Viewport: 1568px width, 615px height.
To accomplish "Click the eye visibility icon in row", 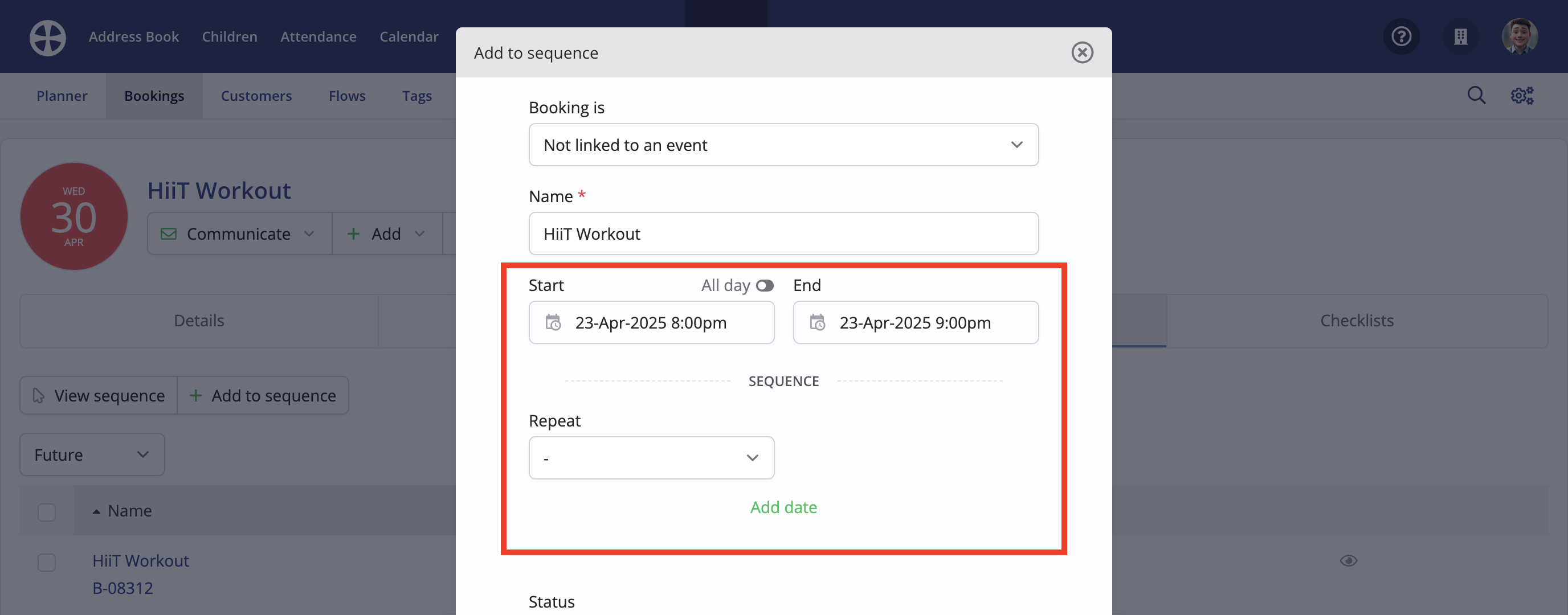I will [x=1348, y=560].
